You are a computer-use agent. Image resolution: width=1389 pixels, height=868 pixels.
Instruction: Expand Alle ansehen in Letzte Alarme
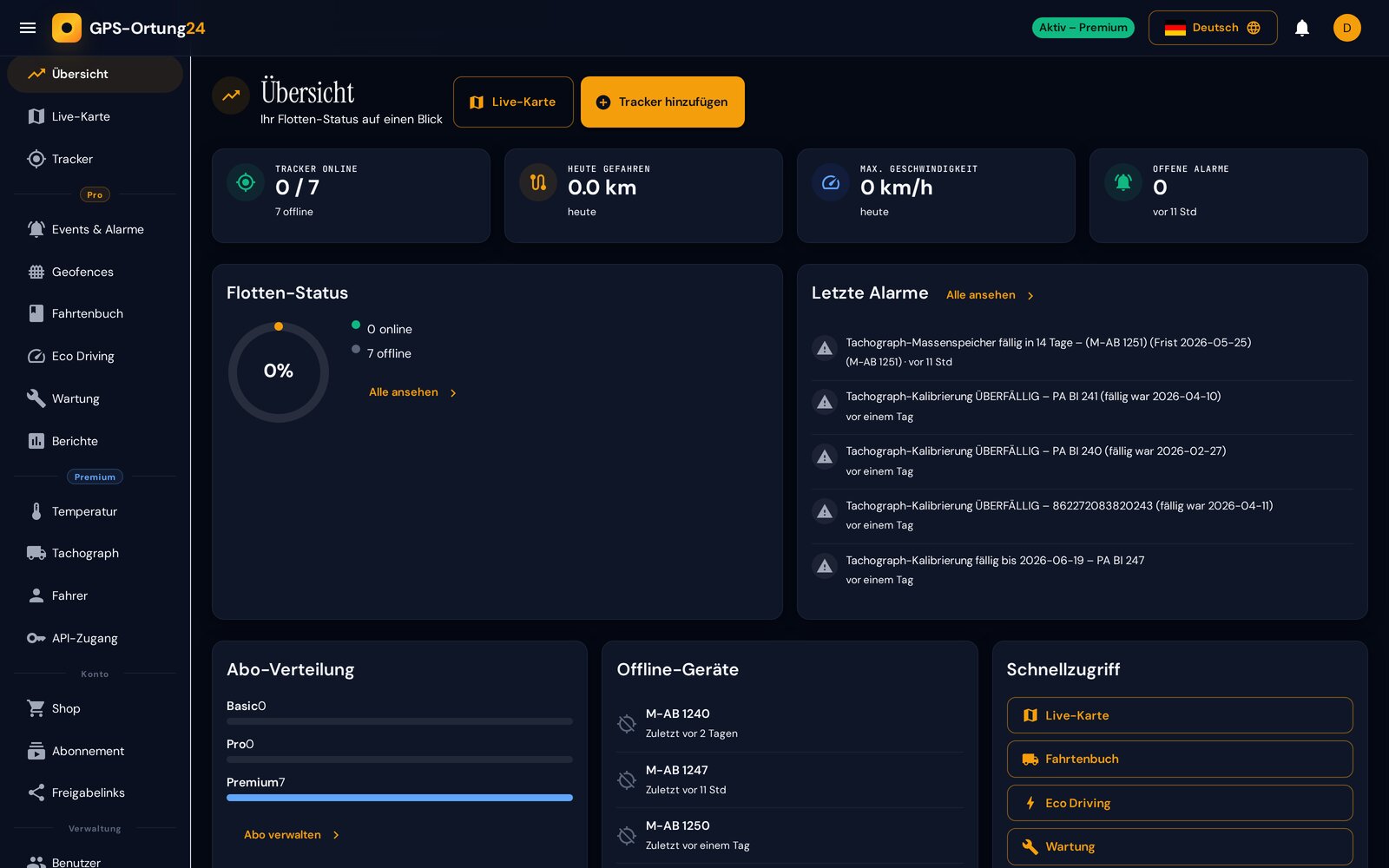tap(990, 295)
